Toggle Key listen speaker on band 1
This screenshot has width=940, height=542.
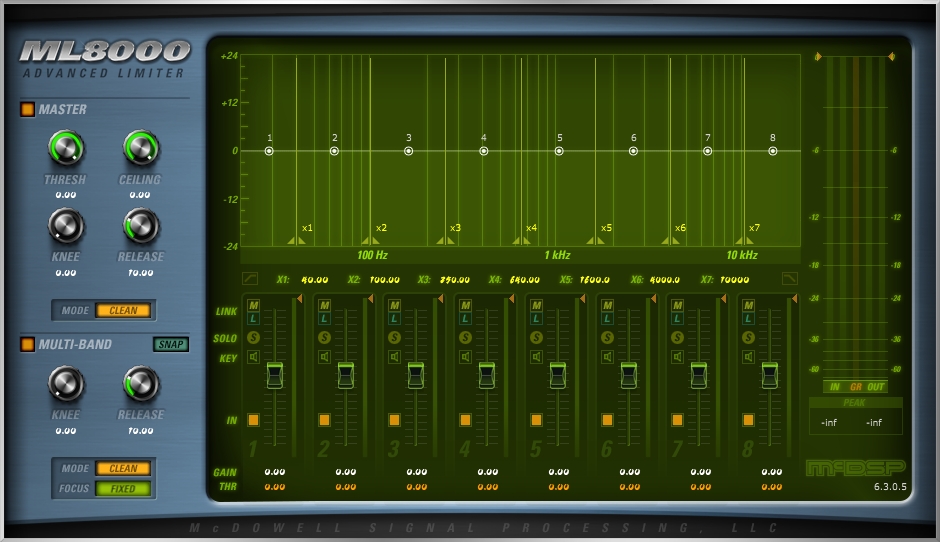[254, 357]
